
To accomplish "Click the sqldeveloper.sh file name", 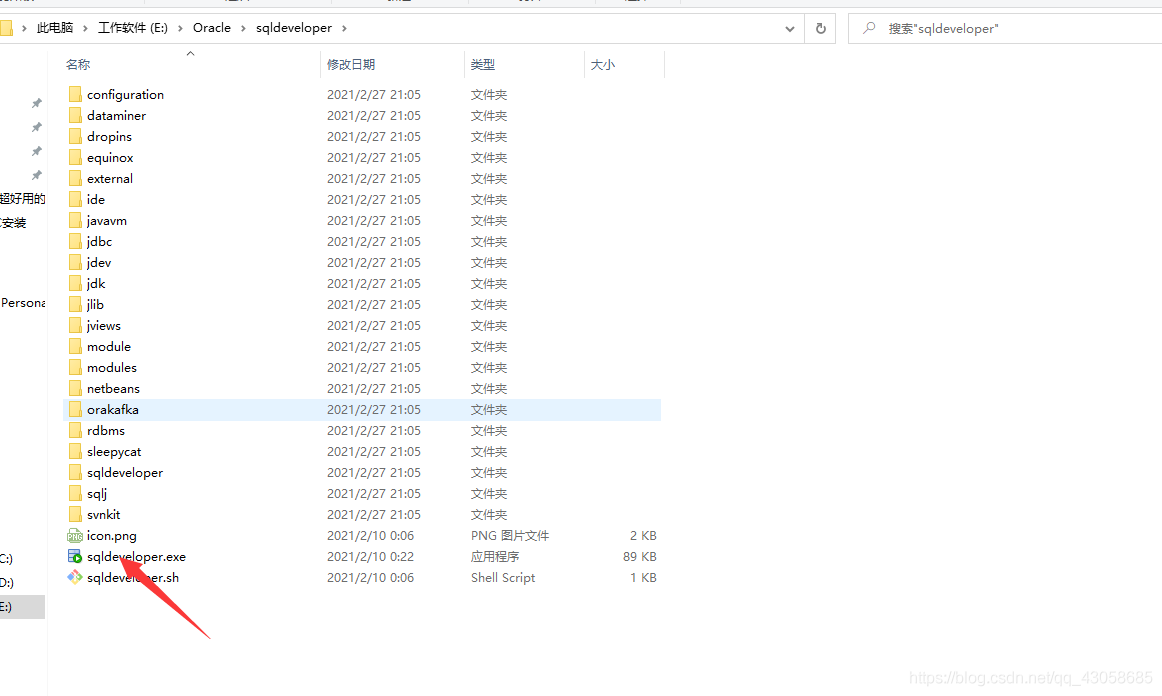I will [133, 577].
